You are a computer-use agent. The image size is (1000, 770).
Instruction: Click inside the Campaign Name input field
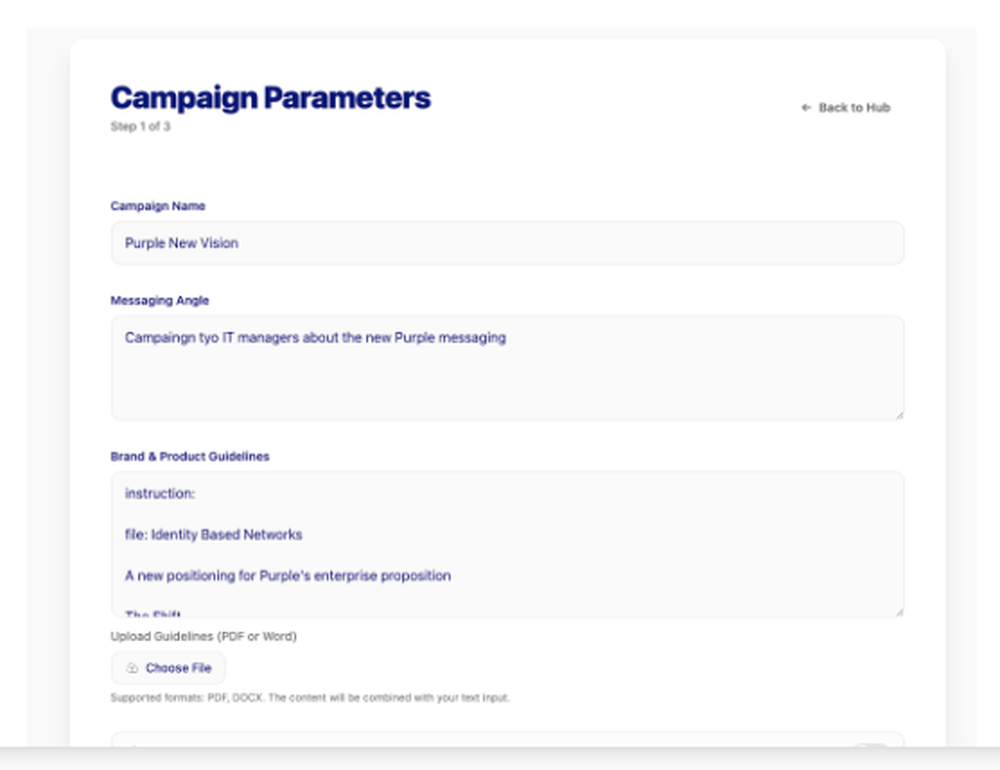(500, 242)
